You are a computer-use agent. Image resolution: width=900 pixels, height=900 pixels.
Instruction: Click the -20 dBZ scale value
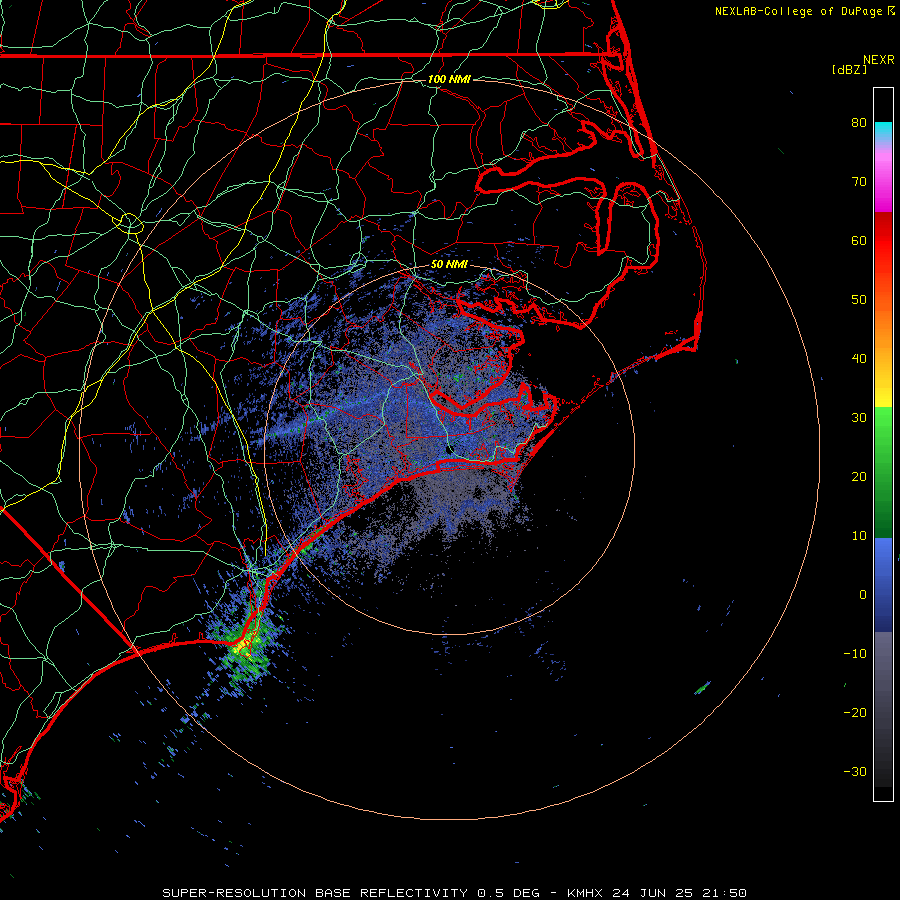tap(855, 712)
